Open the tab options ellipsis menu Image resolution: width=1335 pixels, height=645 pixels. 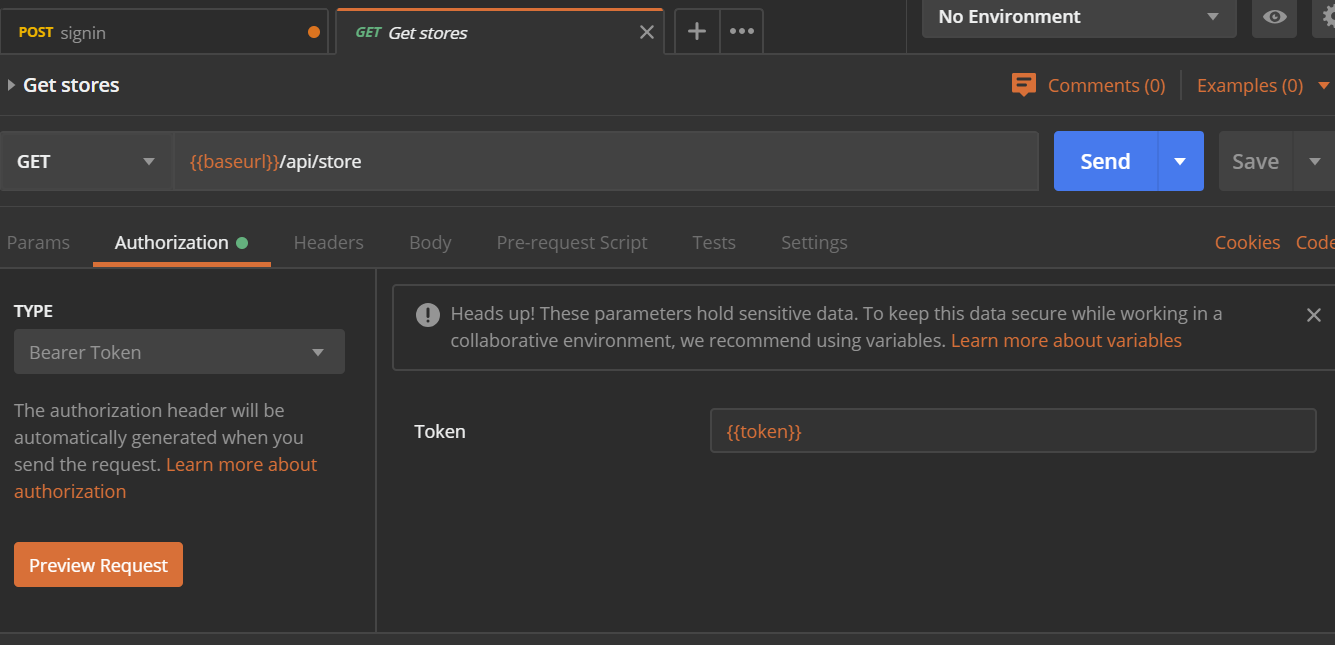pos(741,31)
